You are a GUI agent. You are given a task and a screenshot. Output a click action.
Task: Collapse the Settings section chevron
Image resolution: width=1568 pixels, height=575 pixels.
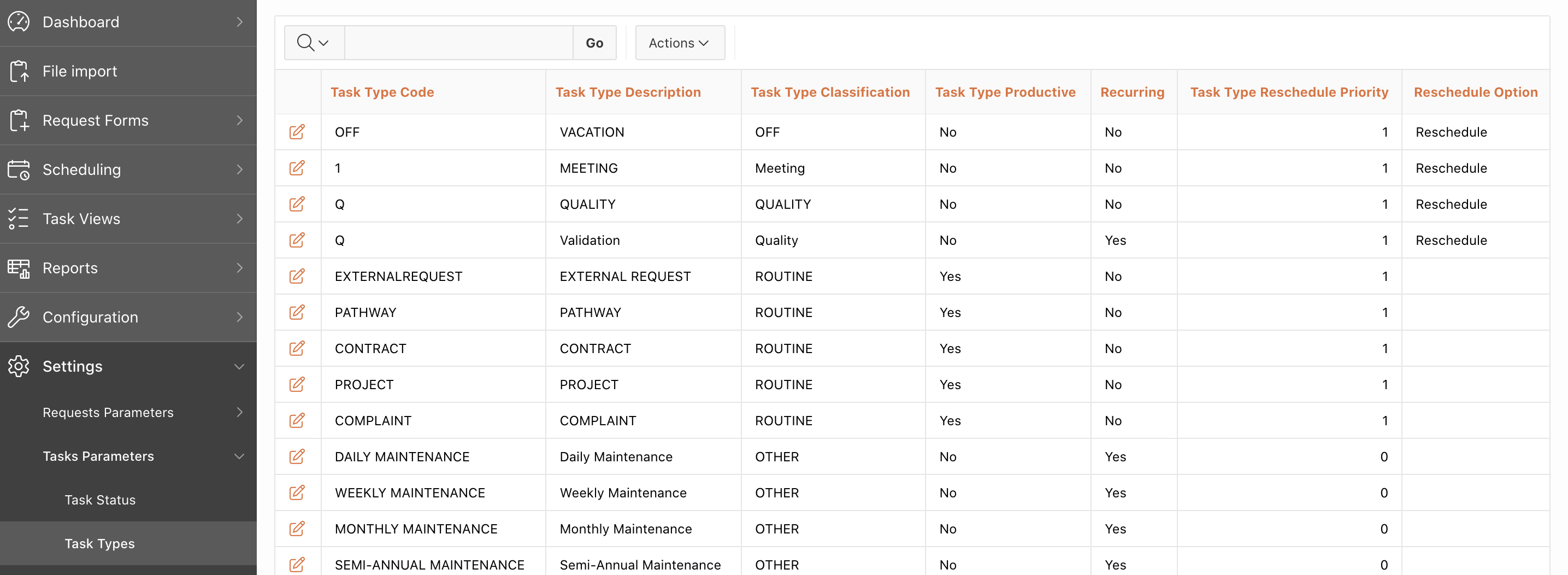(x=240, y=367)
